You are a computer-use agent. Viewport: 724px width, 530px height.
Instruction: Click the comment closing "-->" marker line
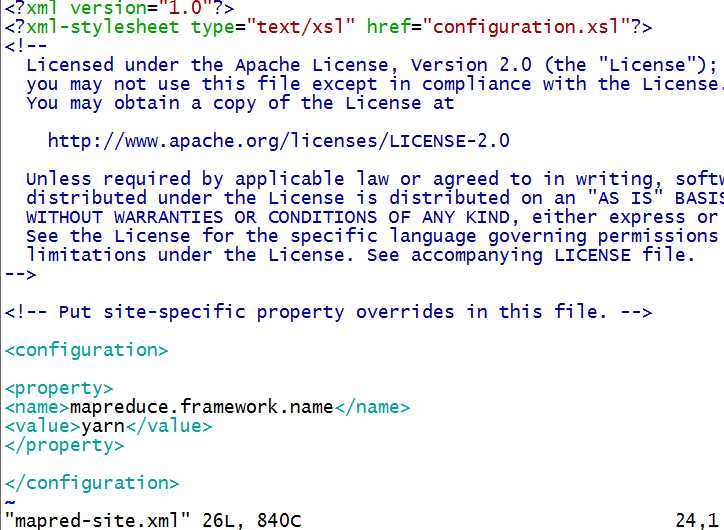click(x=20, y=275)
